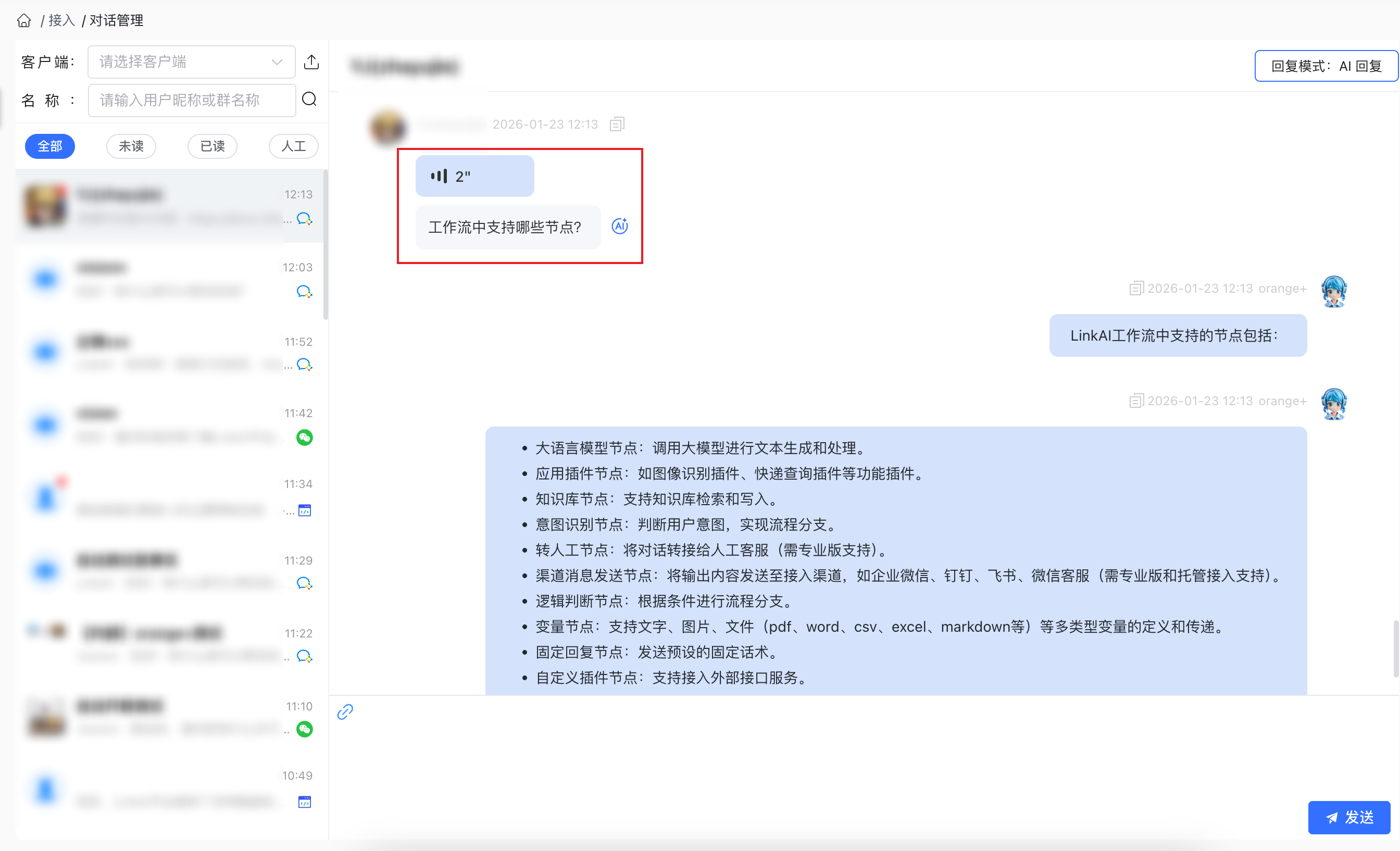The image size is (1400, 851).
Task: Open the 接入 breadcrumb link
Action: [x=61, y=20]
